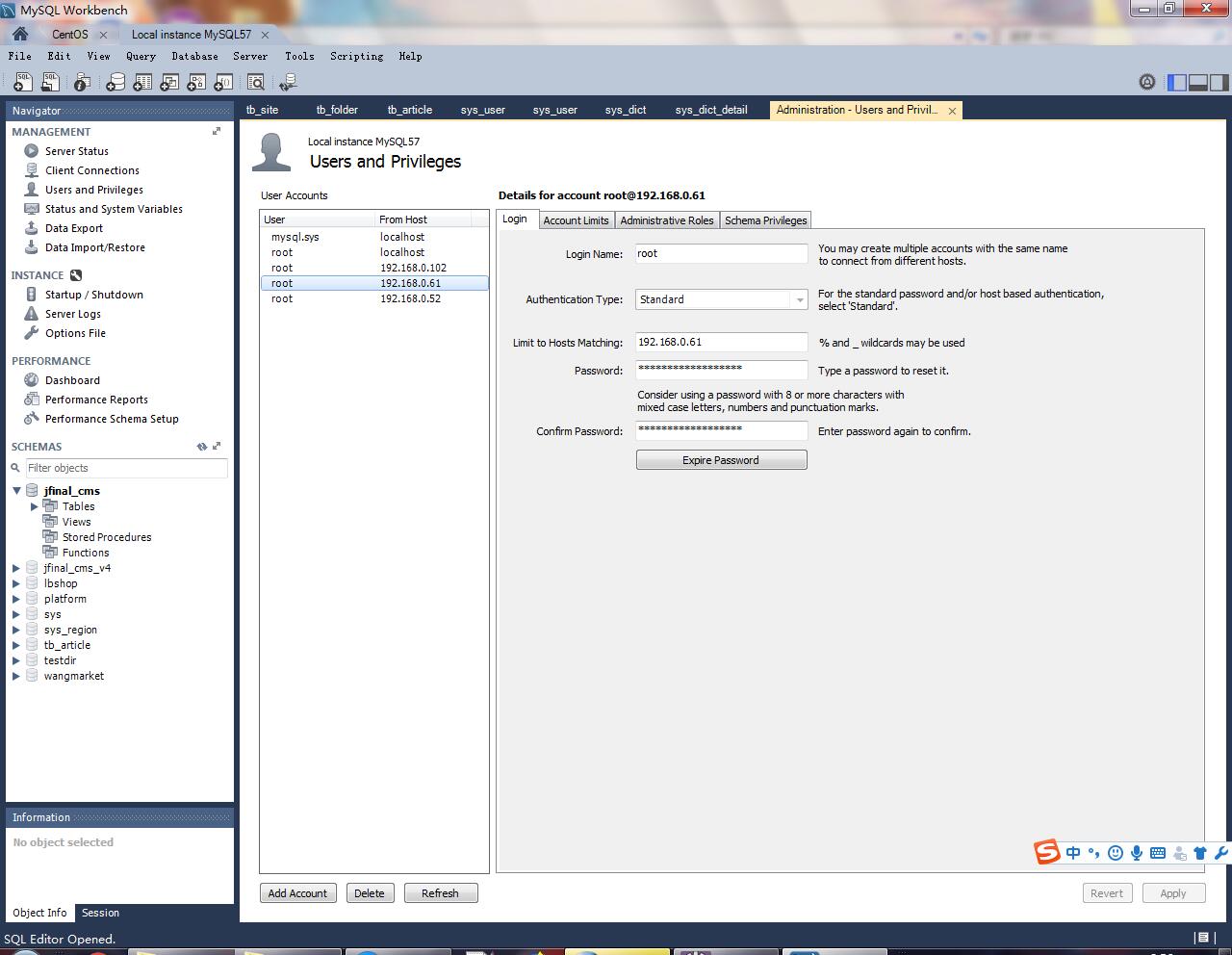Focus the Login Name field

tap(721, 254)
